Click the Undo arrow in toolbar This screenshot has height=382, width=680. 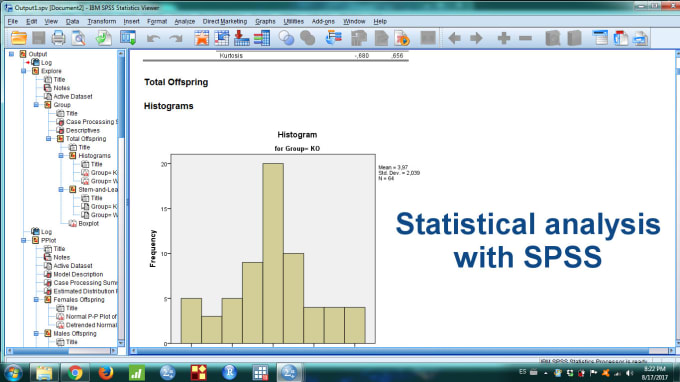(x=154, y=39)
